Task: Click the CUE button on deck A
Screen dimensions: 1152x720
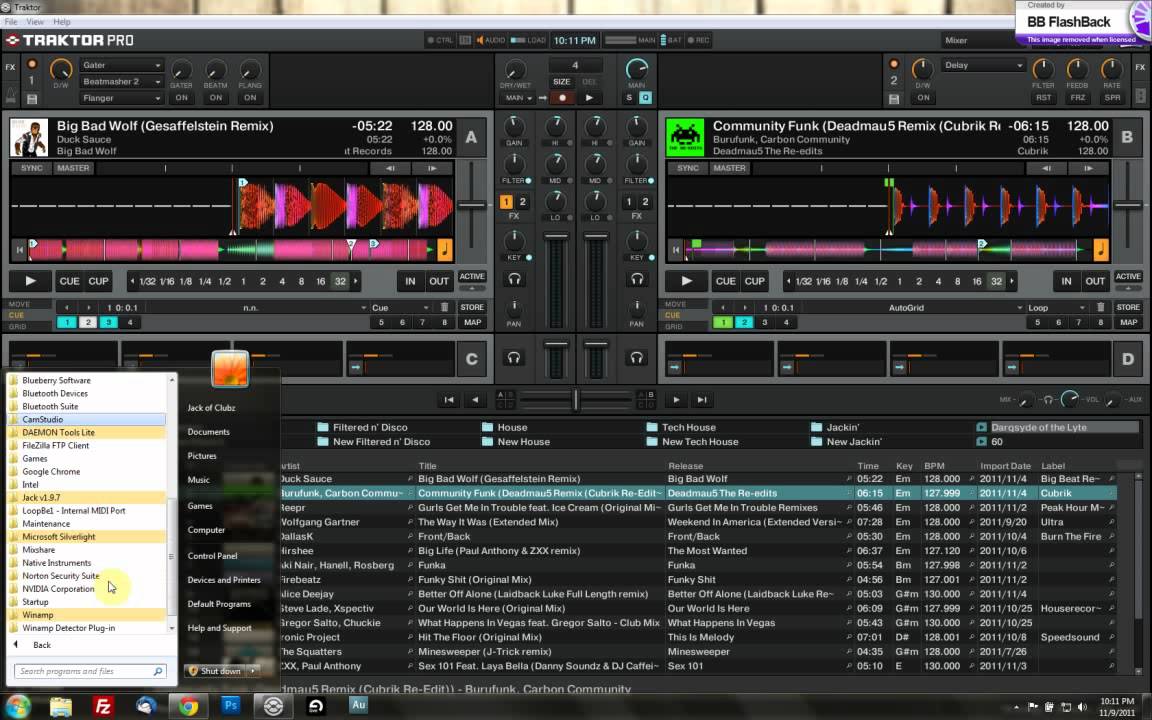Action: (70, 281)
